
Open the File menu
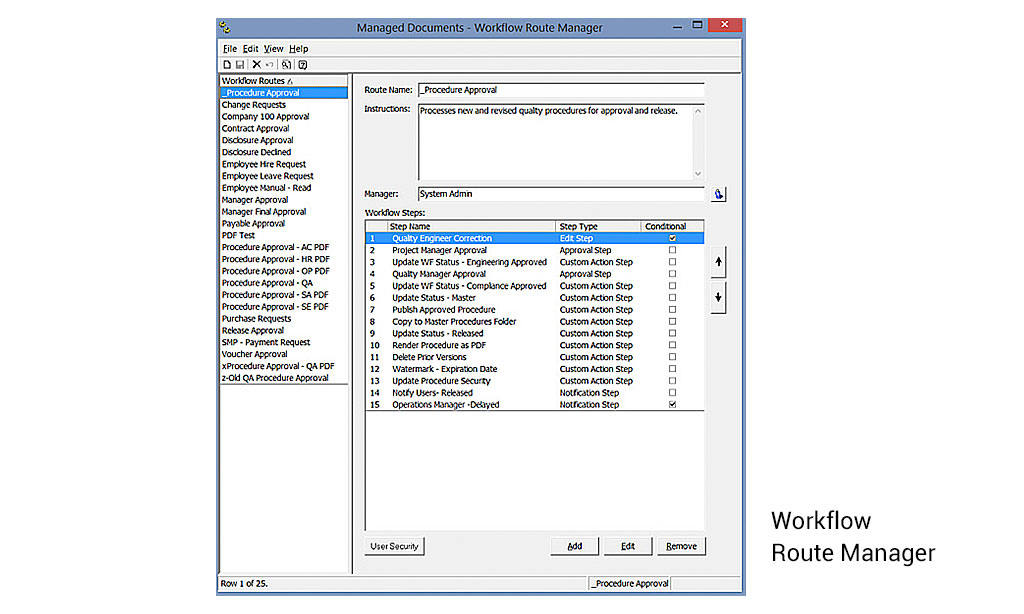pyautogui.click(x=229, y=49)
